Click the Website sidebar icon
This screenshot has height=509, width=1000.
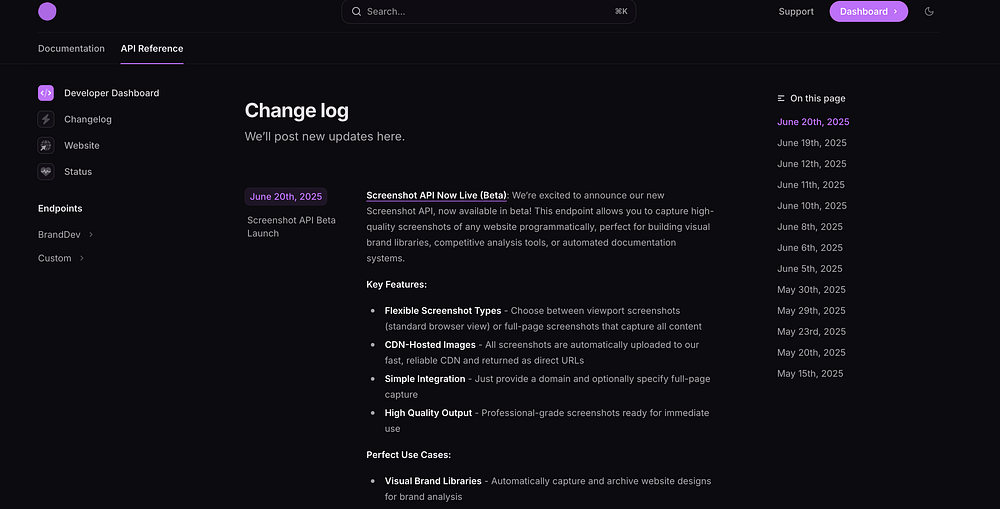(x=46, y=145)
